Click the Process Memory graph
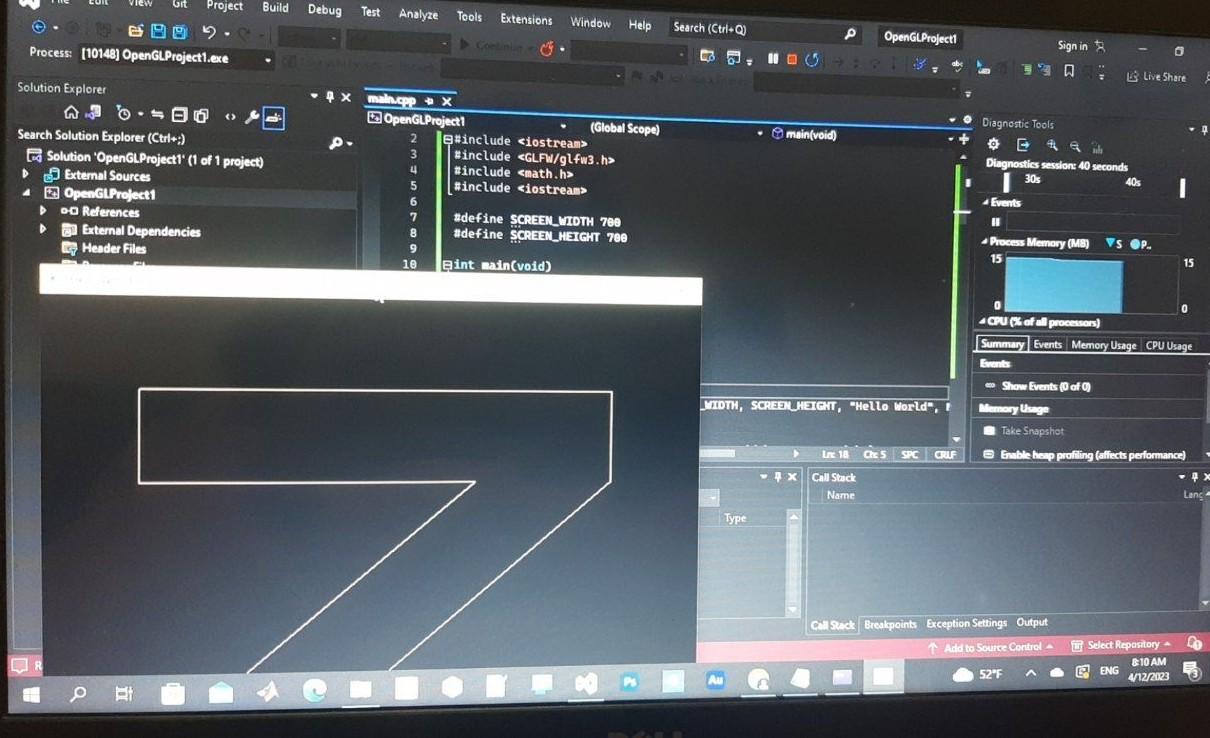The height and width of the screenshot is (738, 1210). [1065, 283]
